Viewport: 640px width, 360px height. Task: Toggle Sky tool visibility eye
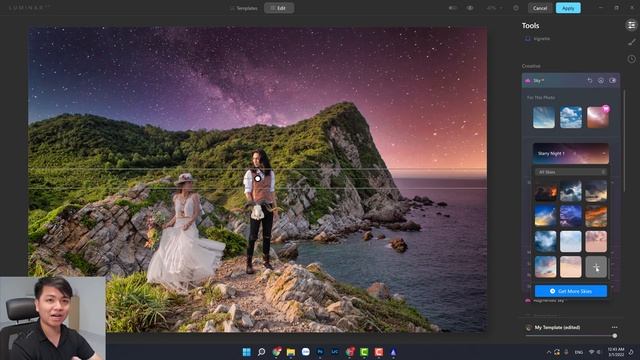click(x=613, y=80)
